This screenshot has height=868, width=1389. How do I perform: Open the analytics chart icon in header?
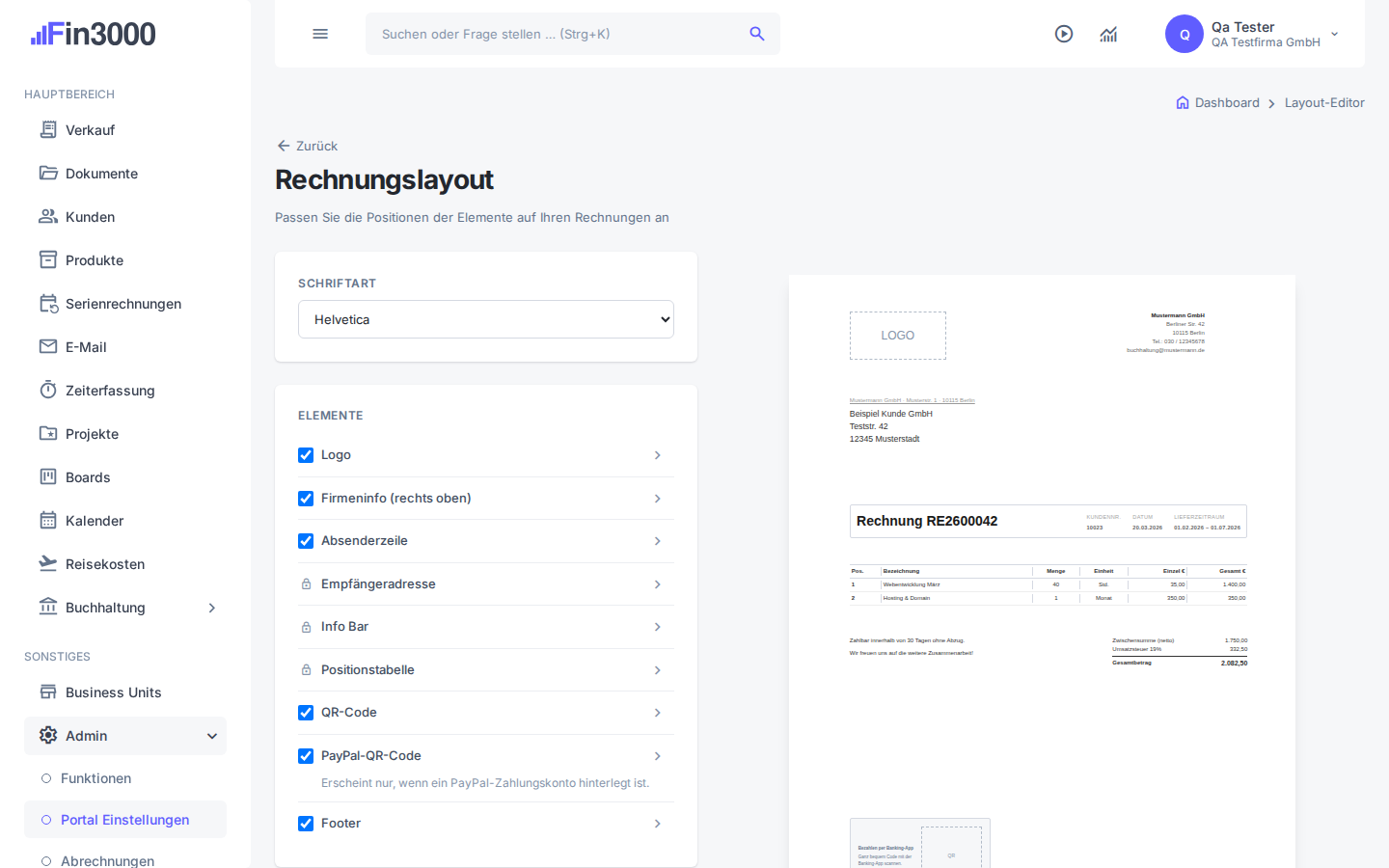click(x=1108, y=34)
